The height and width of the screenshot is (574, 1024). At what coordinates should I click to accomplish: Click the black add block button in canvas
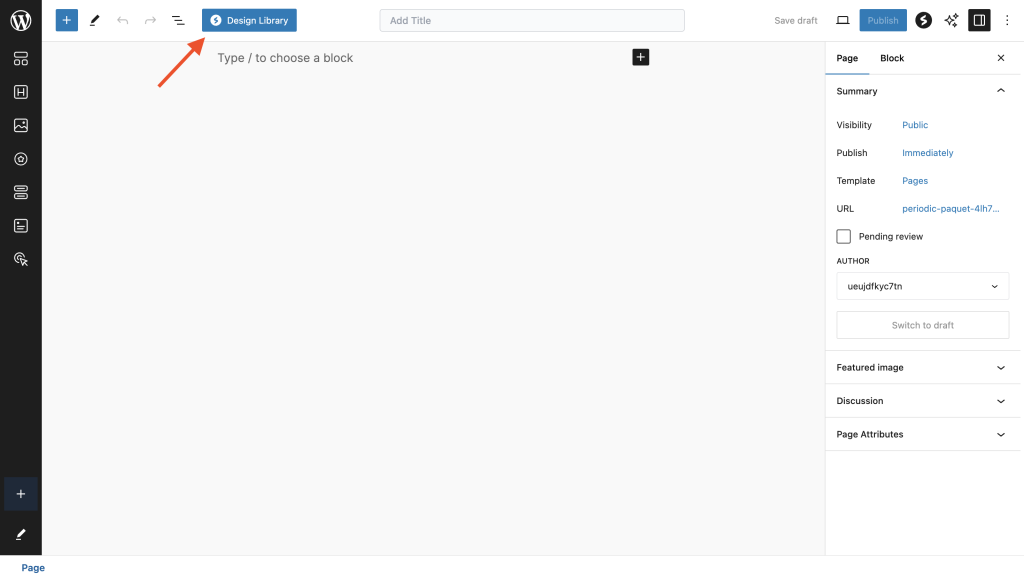pyautogui.click(x=640, y=57)
